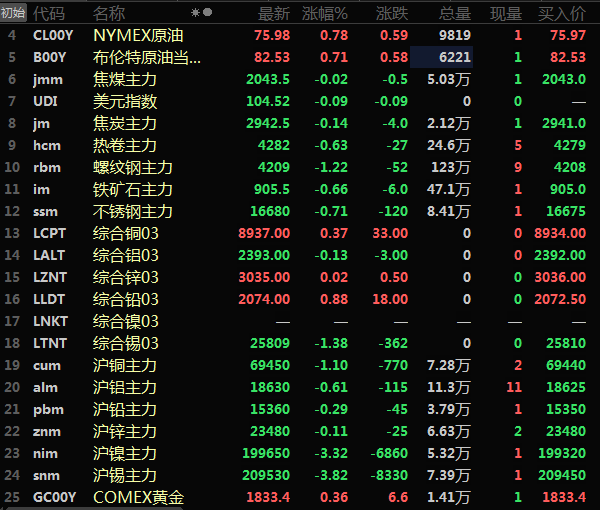Click the 涨跌 column header

[392, 13]
